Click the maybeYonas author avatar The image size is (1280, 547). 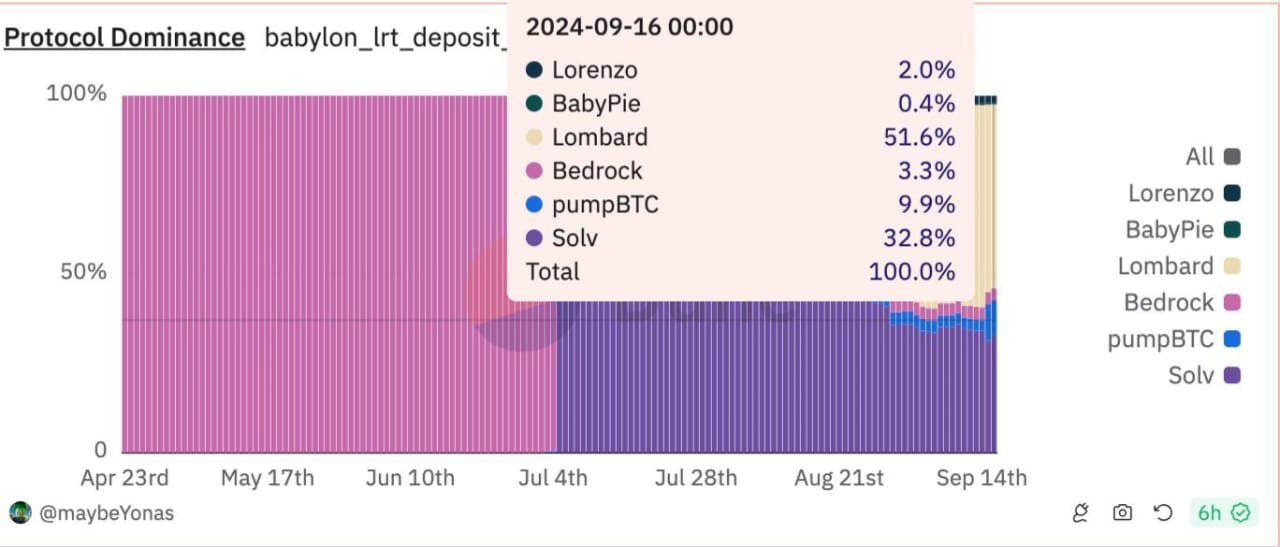[20, 513]
